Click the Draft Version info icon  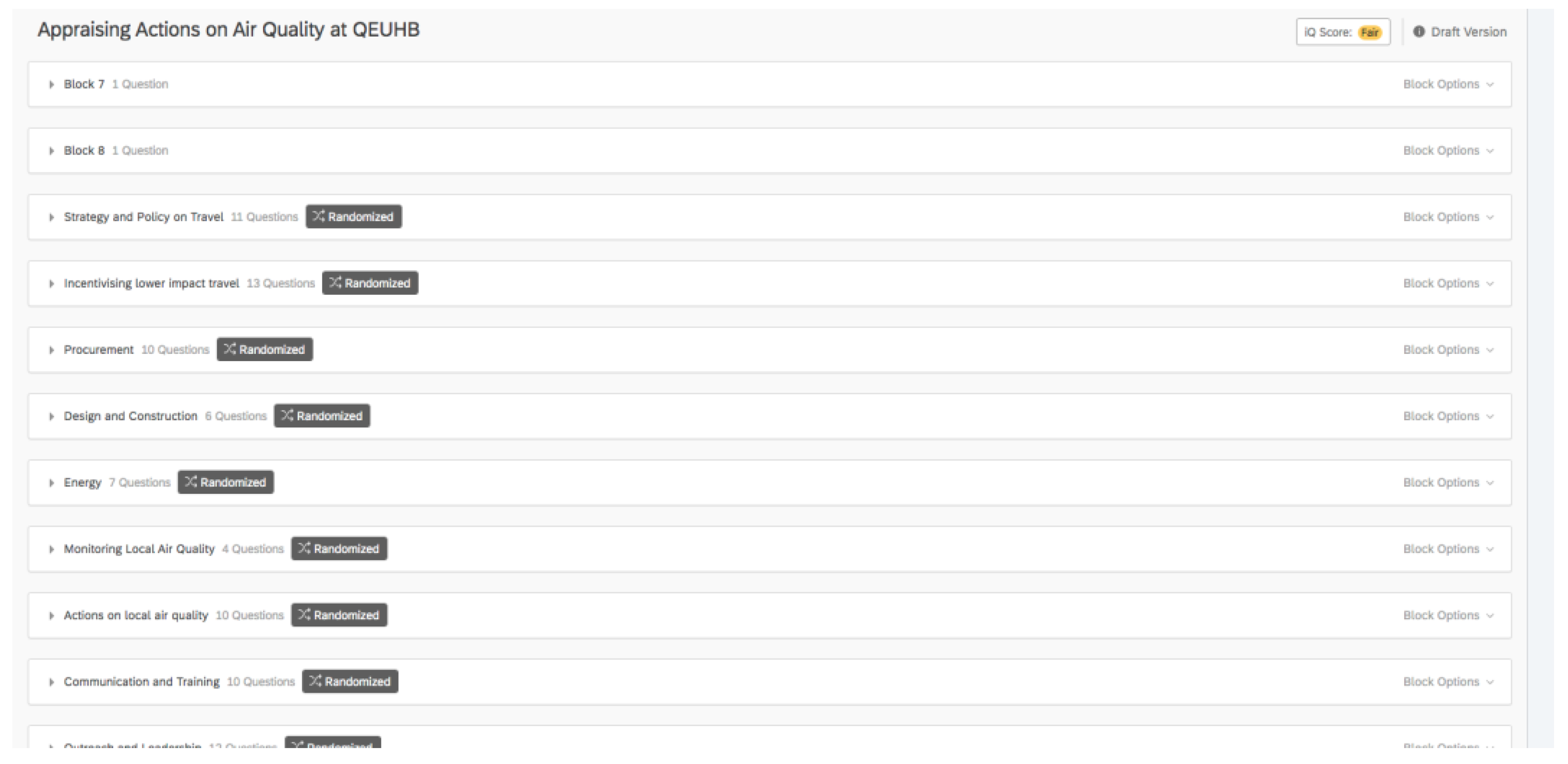coord(1418,31)
